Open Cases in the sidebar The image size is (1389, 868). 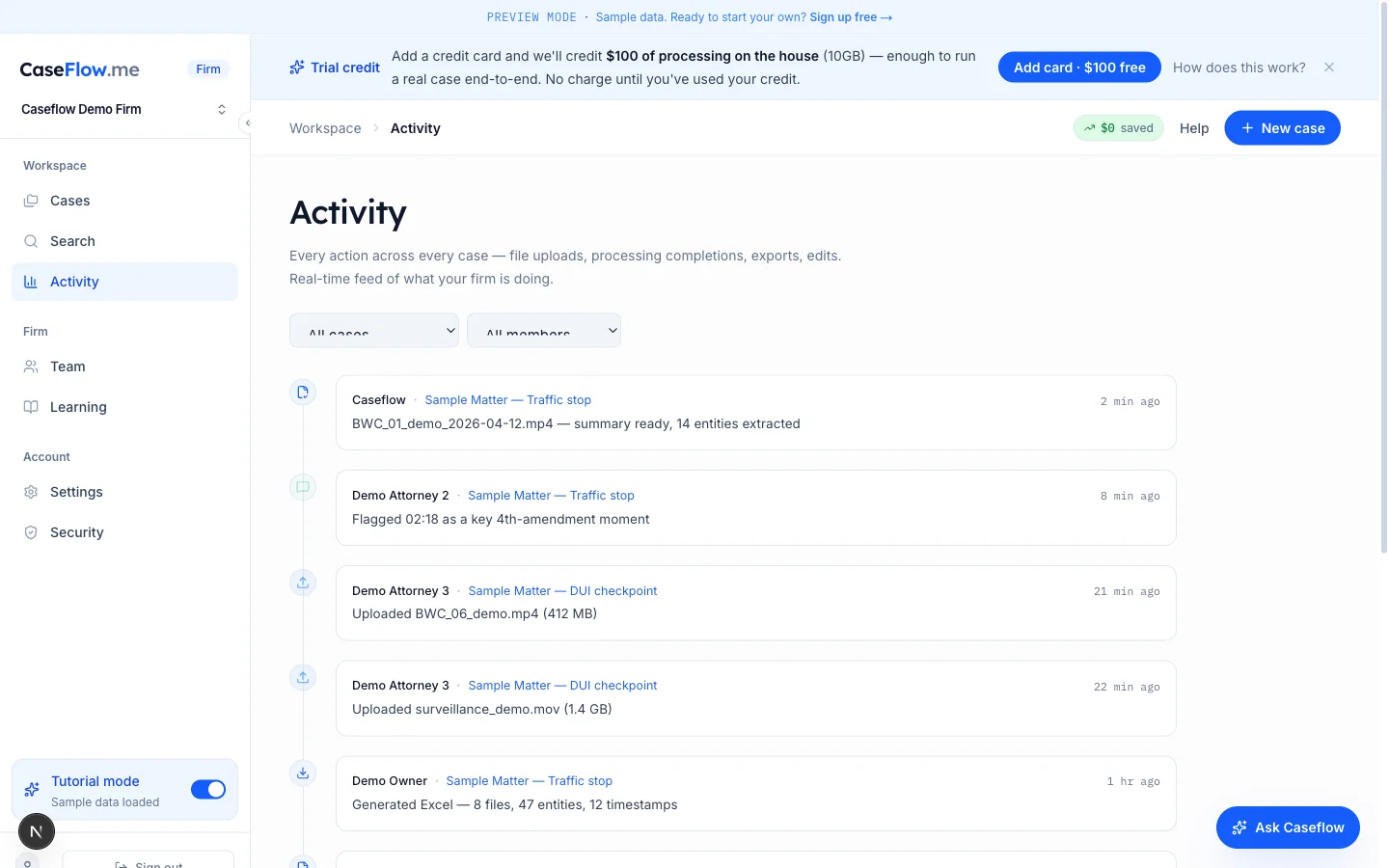pyautogui.click(x=124, y=201)
